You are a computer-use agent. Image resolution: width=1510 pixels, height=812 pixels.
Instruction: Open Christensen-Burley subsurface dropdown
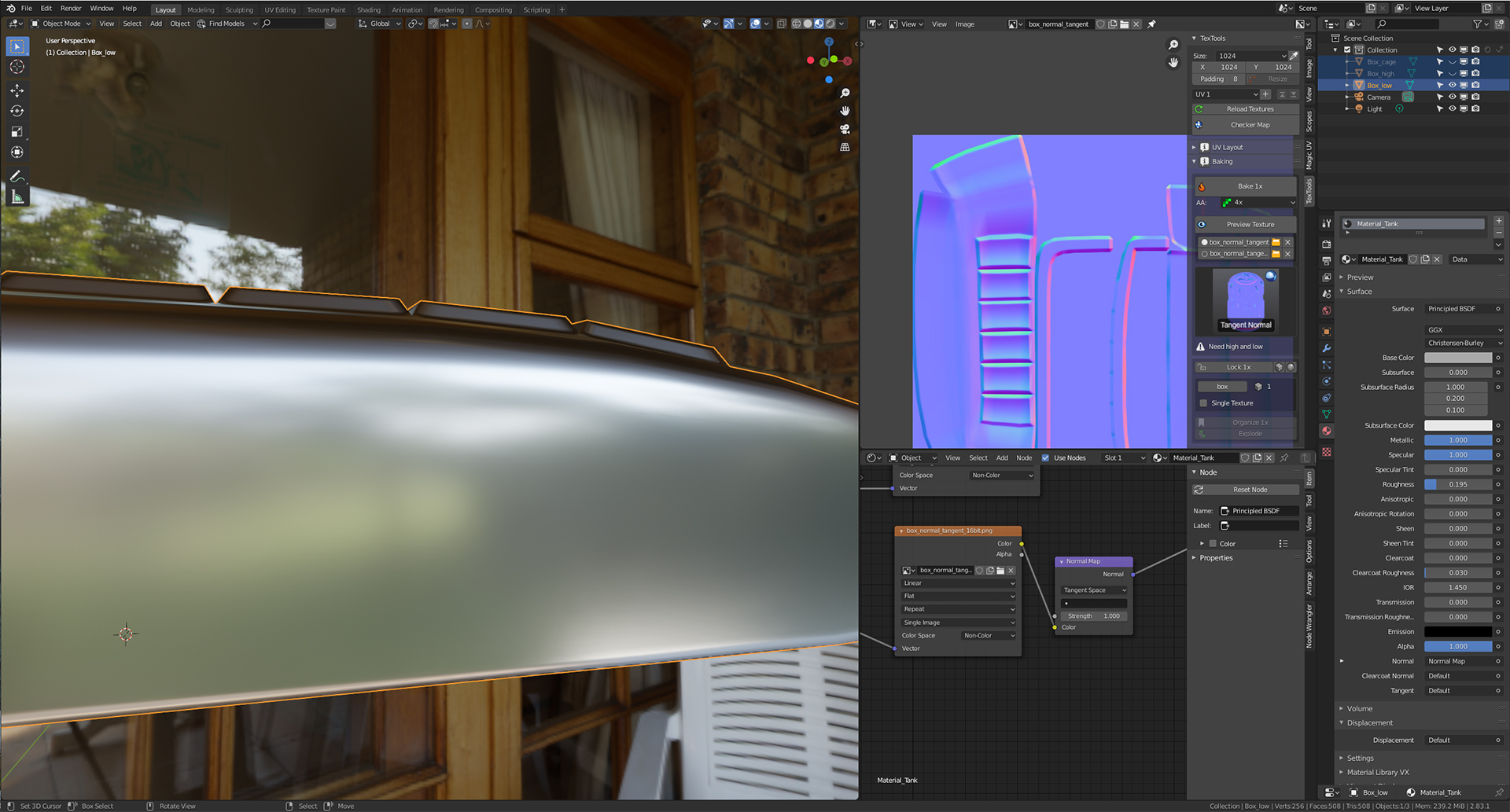(x=1464, y=344)
